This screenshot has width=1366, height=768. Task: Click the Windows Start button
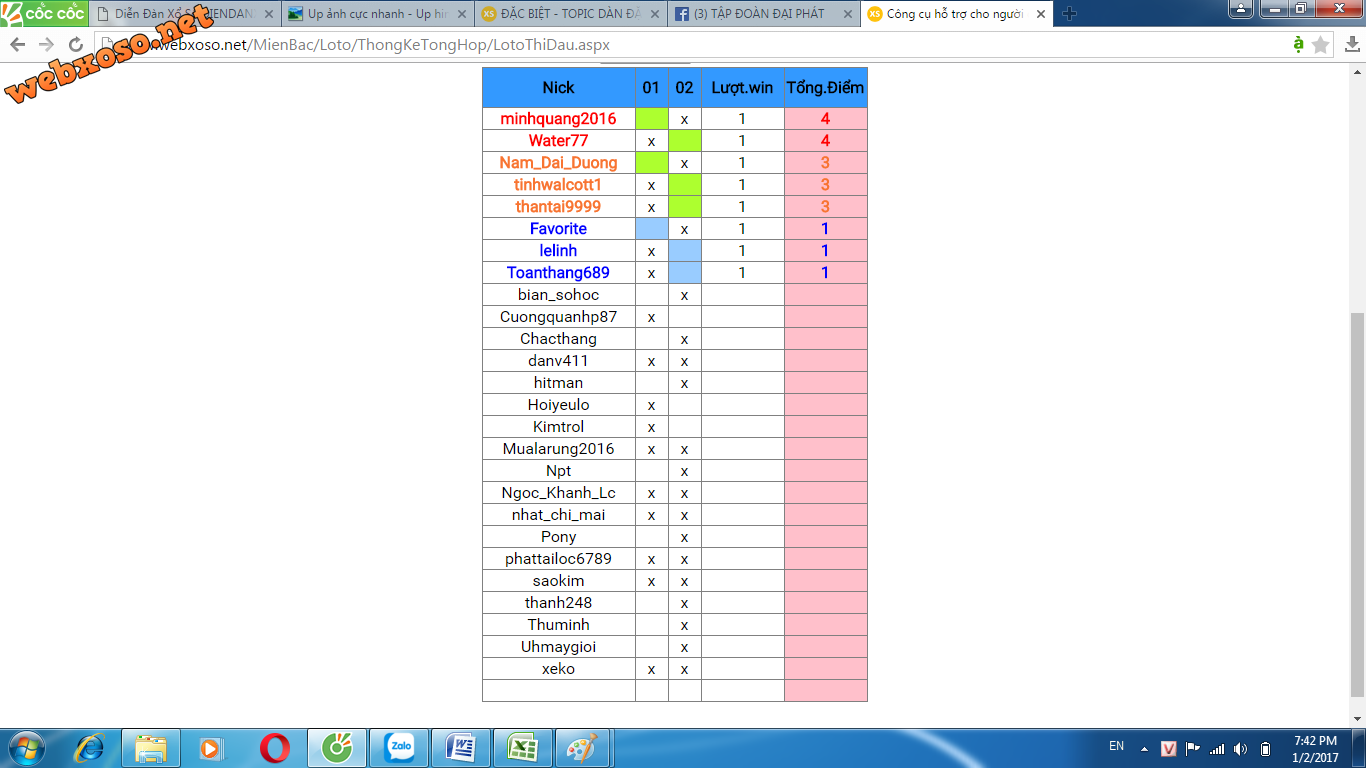[x=26, y=747]
